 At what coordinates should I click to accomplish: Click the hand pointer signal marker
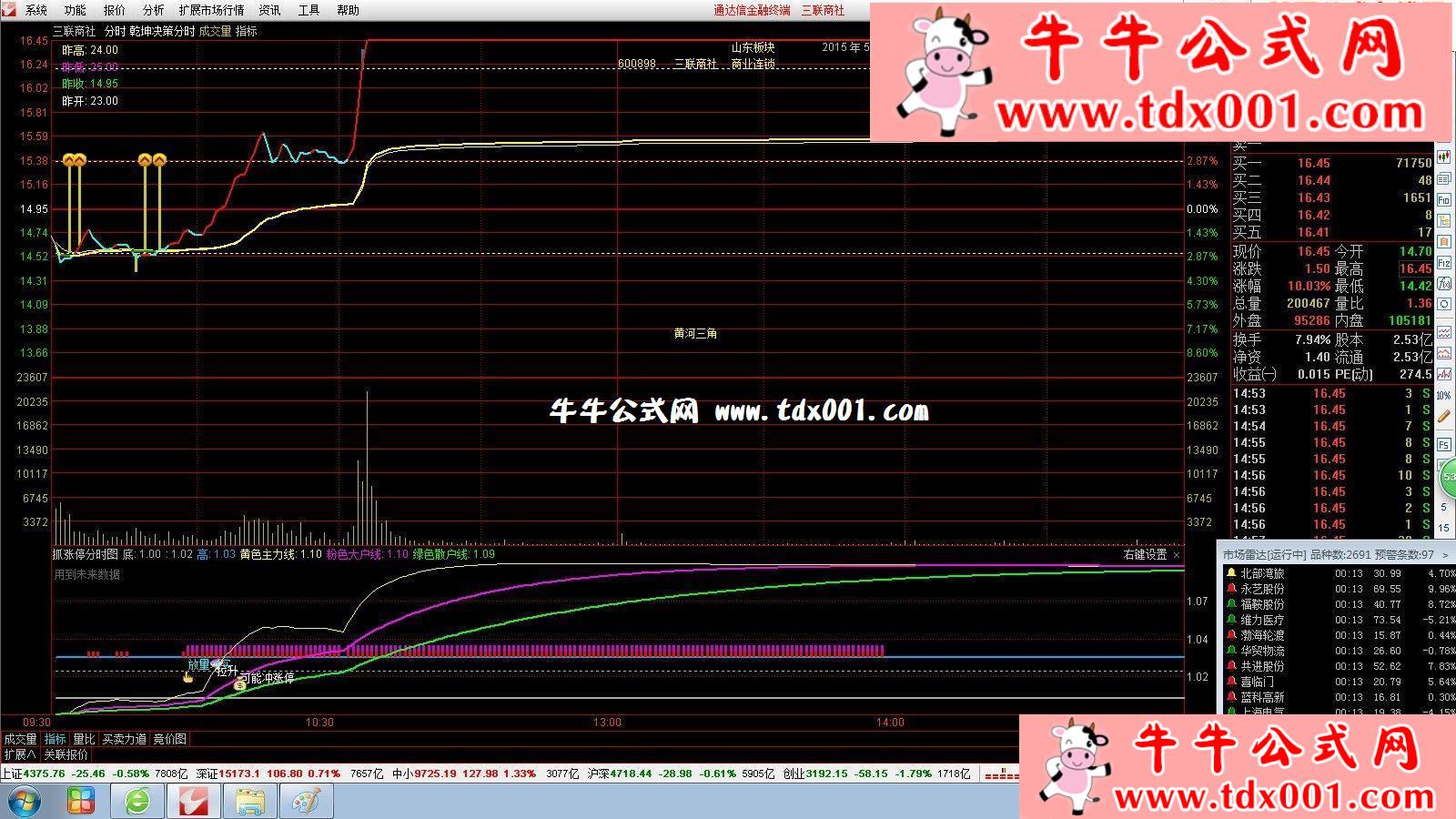click(x=188, y=676)
